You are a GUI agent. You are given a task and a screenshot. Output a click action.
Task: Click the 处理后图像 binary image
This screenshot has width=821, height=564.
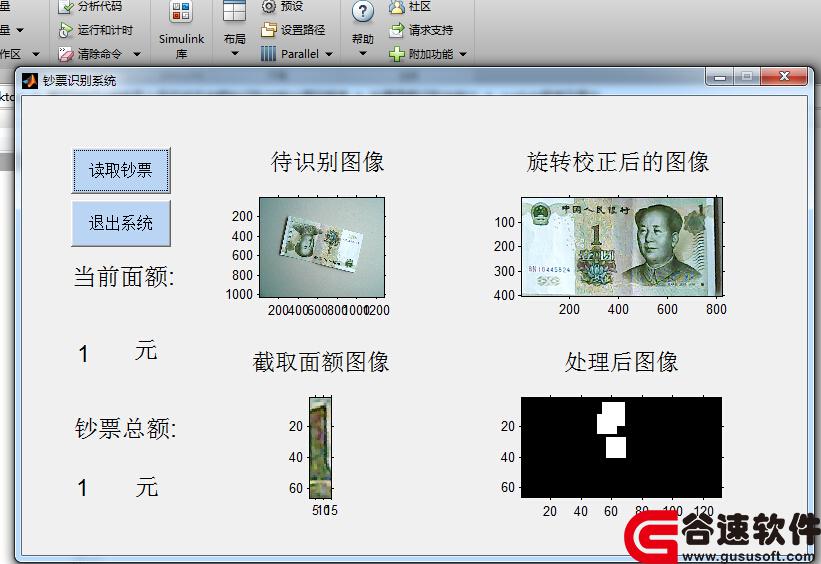click(622, 447)
